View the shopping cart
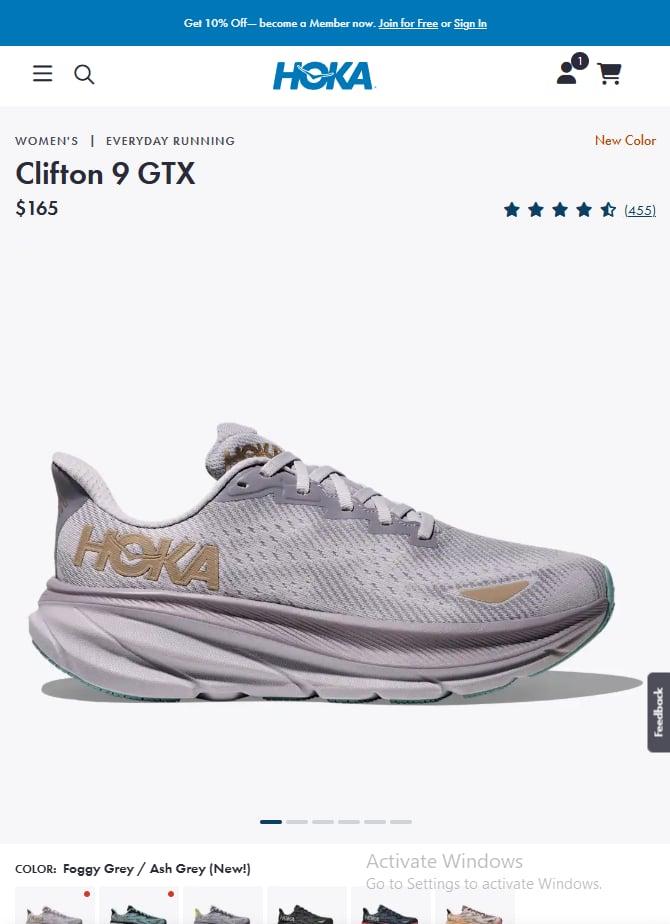 pos(609,74)
